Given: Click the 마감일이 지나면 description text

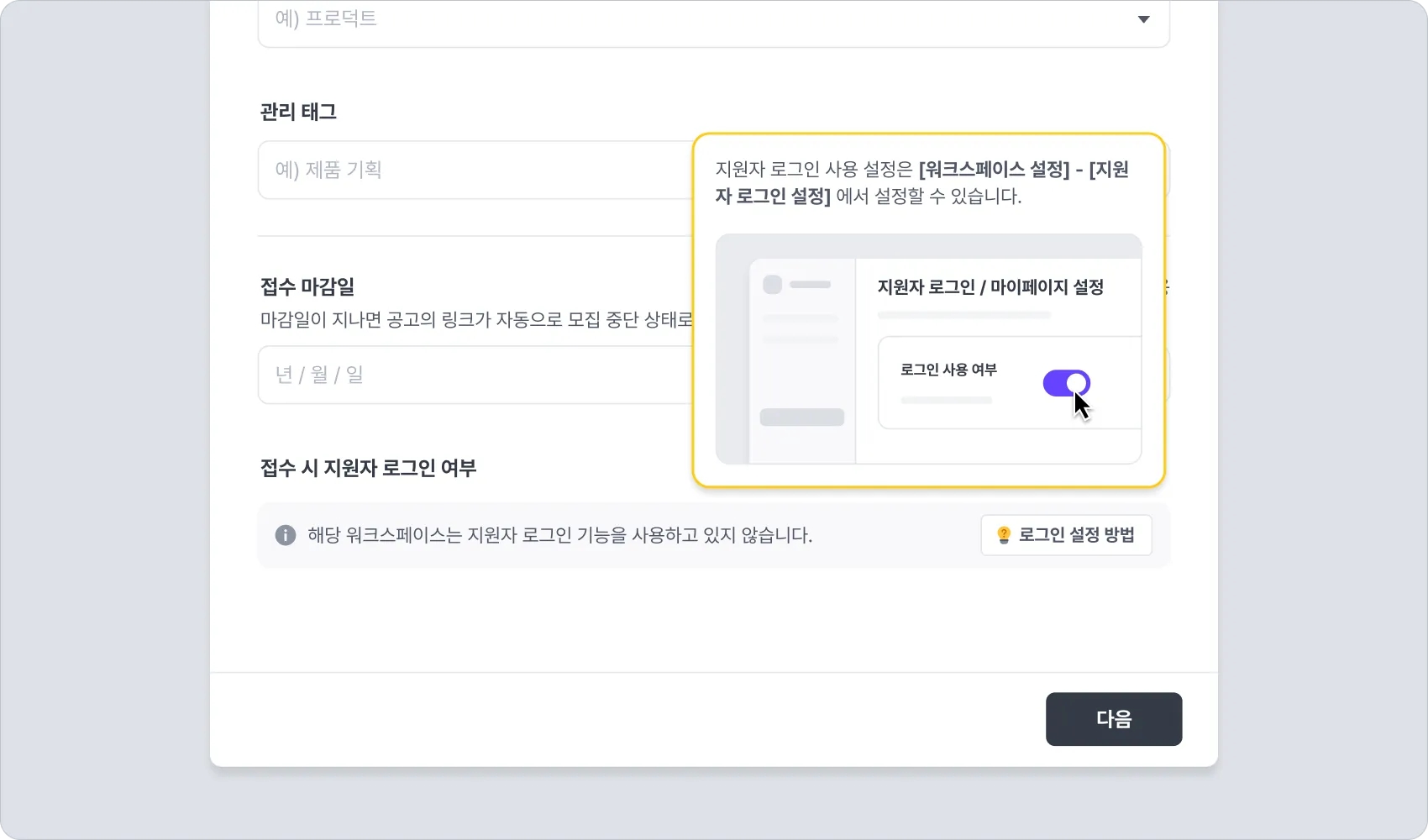Looking at the screenshot, I should 476,320.
